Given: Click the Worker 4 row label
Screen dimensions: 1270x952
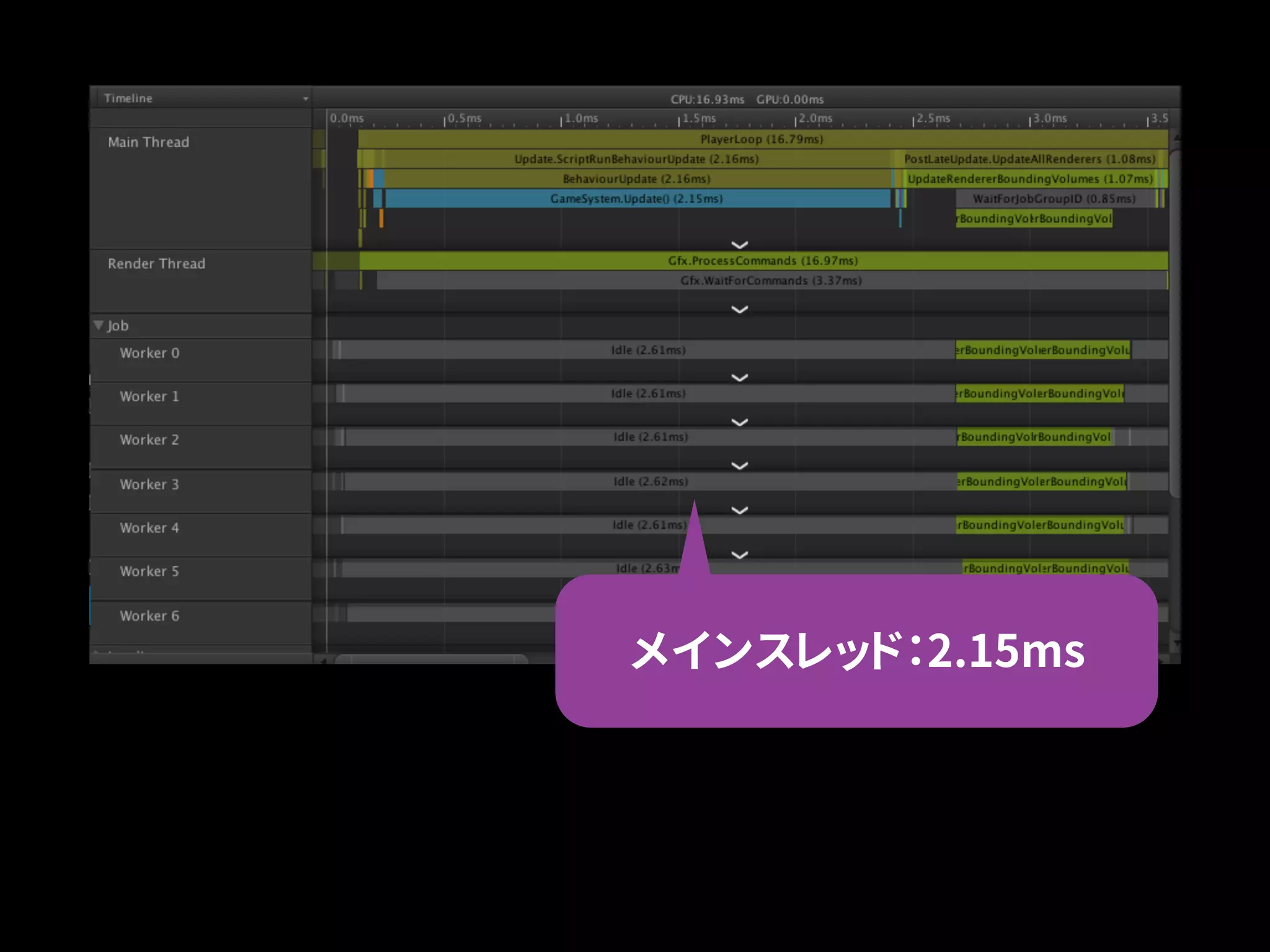Looking at the screenshot, I should click(149, 527).
